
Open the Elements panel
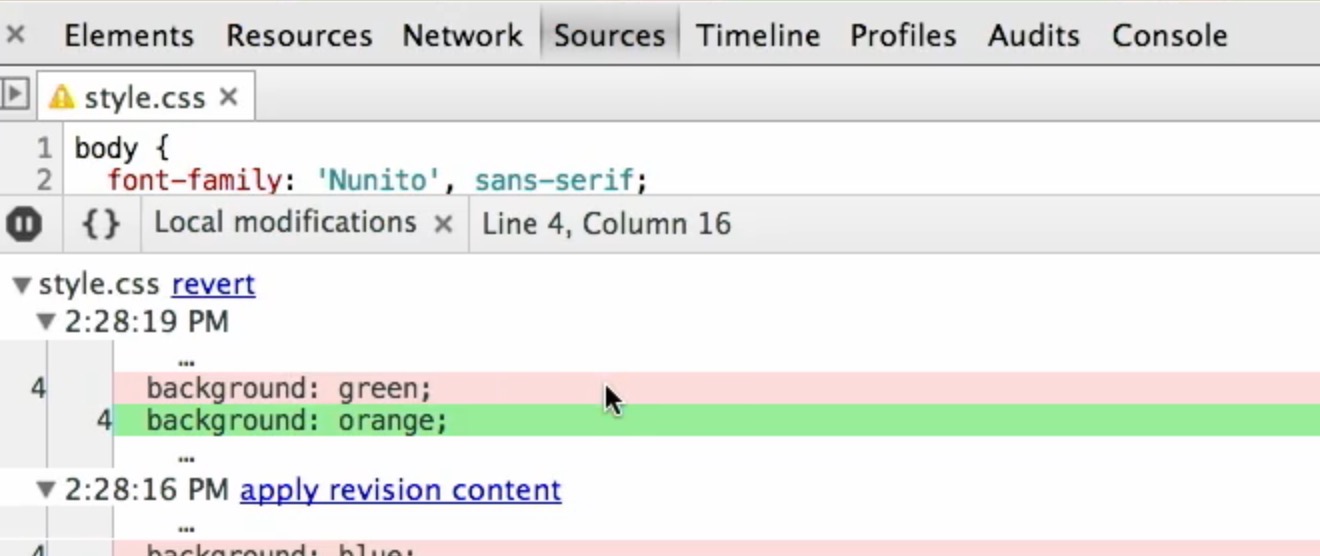128,36
